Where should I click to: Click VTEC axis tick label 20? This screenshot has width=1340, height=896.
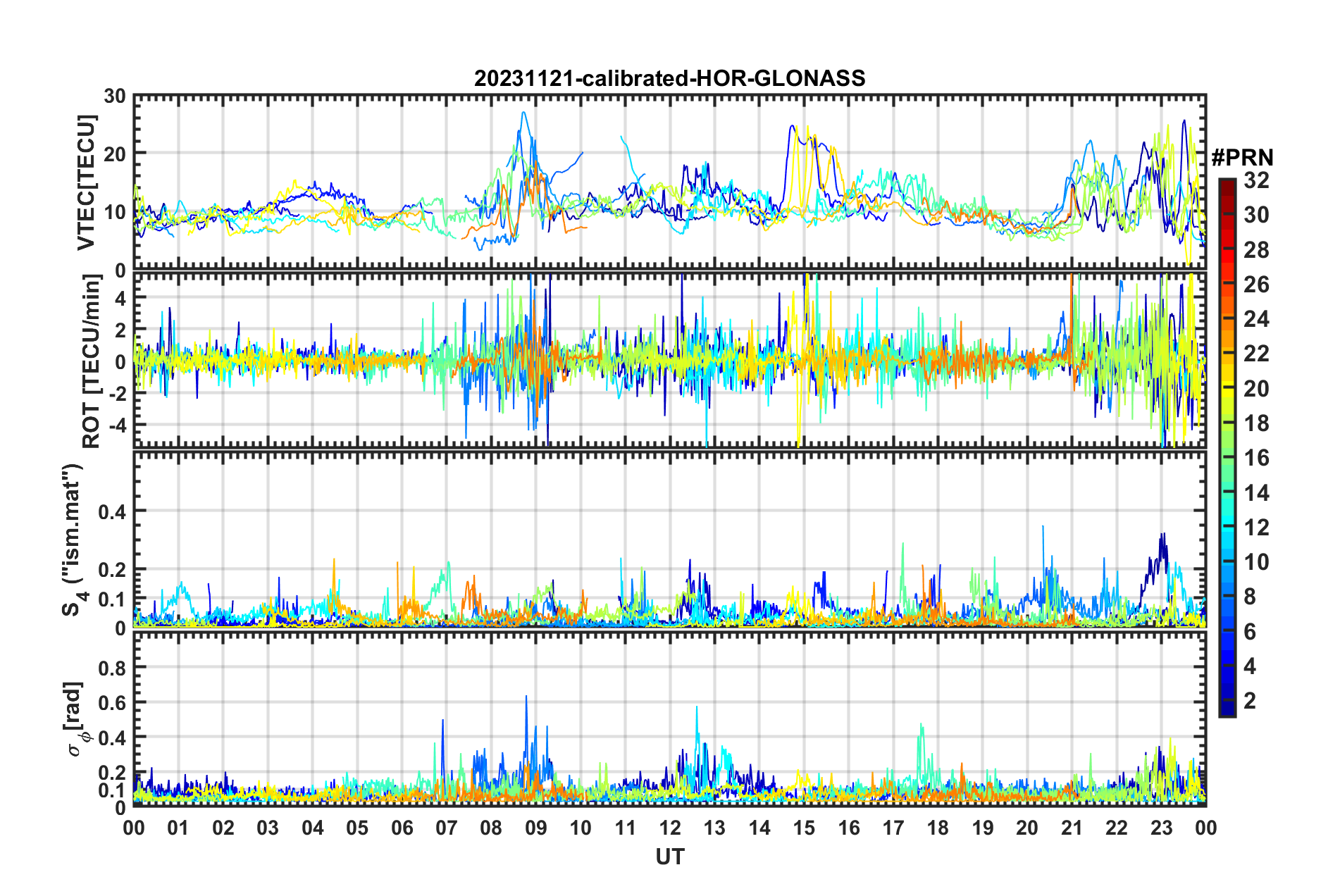pyautogui.click(x=114, y=154)
